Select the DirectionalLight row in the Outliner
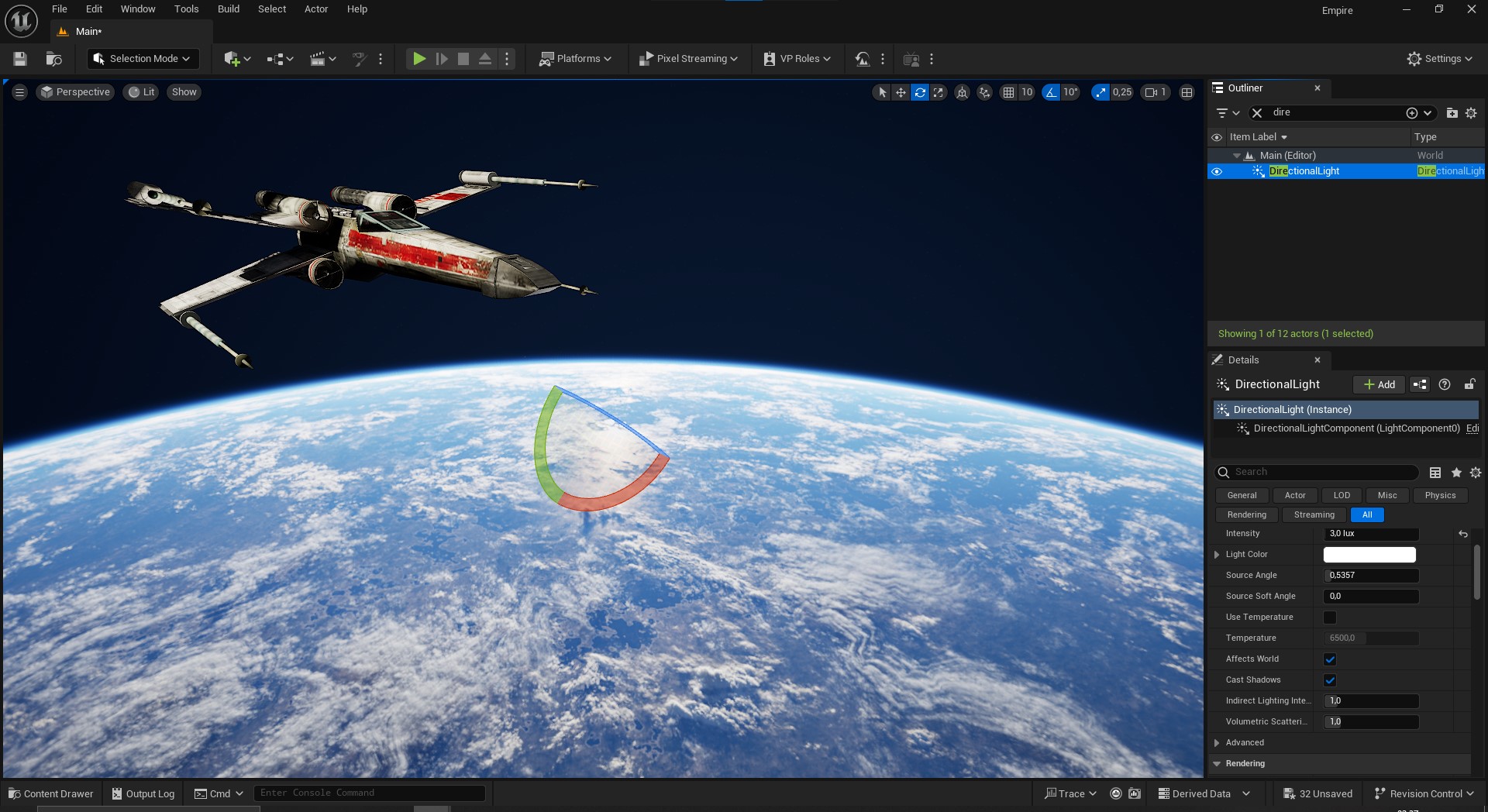 1346,171
